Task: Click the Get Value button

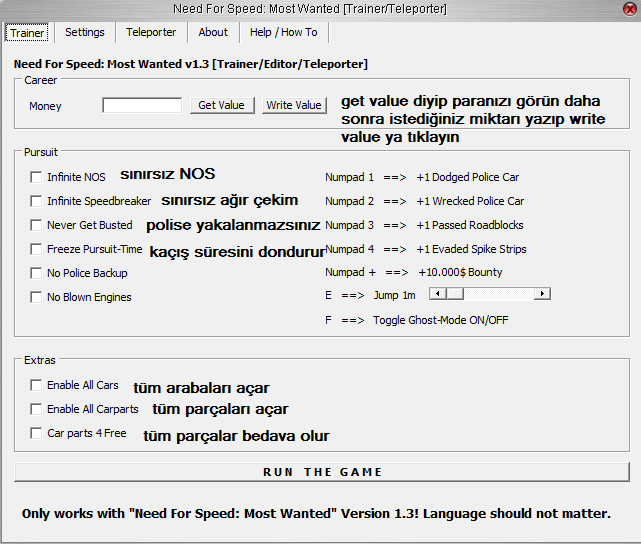Action: (x=222, y=105)
